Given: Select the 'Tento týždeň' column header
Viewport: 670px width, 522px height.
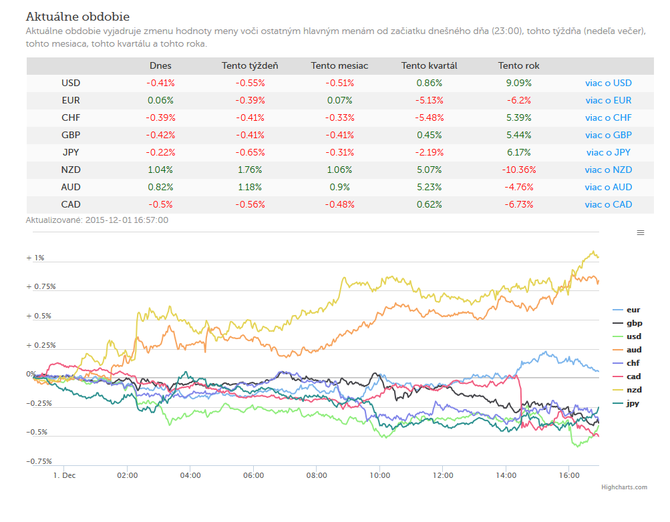Looking at the screenshot, I should tap(250, 66).
